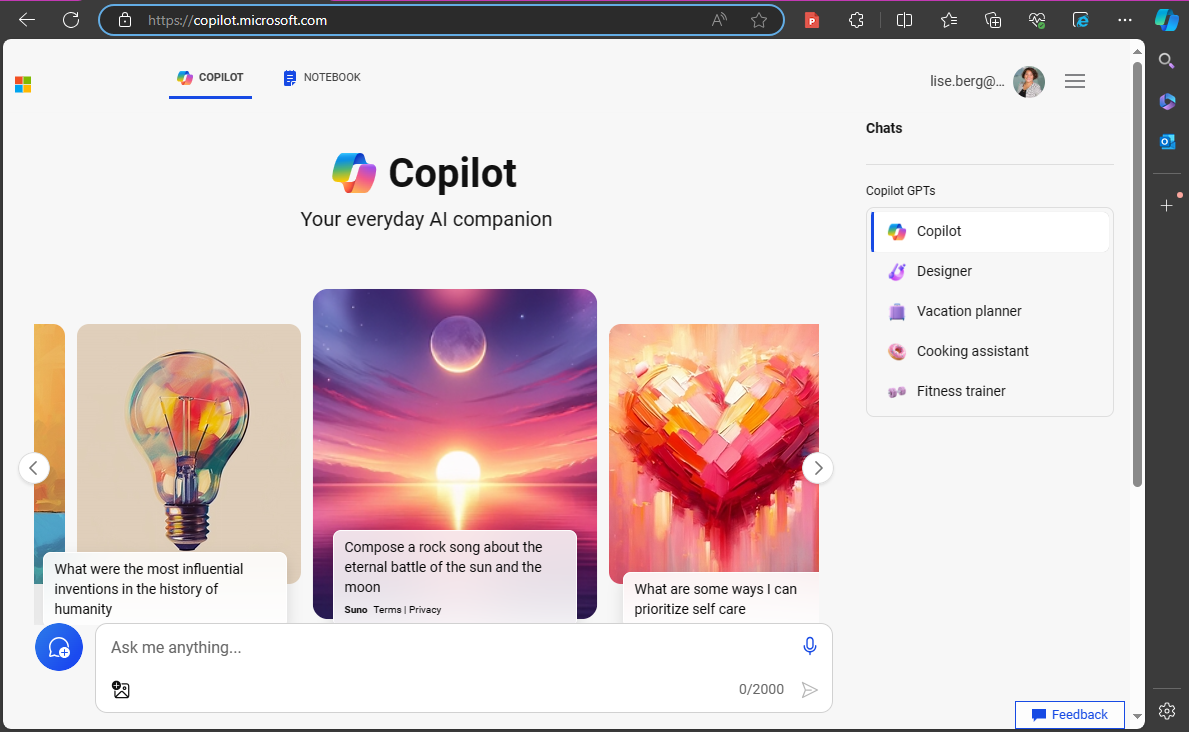1189x732 pixels.
Task: Click the send arrow icon
Action: [810, 689]
